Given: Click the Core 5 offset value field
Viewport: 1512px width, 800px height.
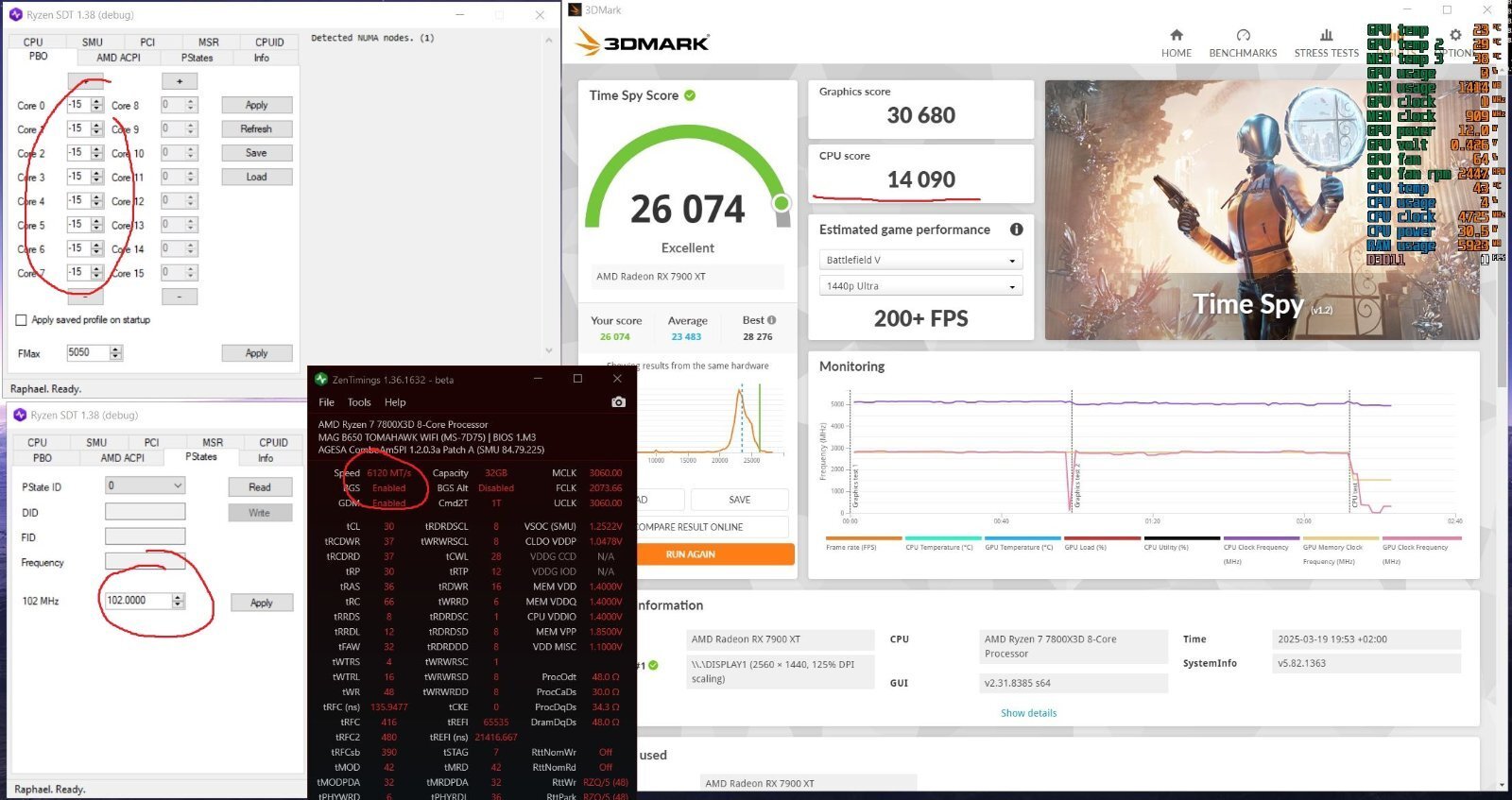Looking at the screenshot, I should click(79, 225).
